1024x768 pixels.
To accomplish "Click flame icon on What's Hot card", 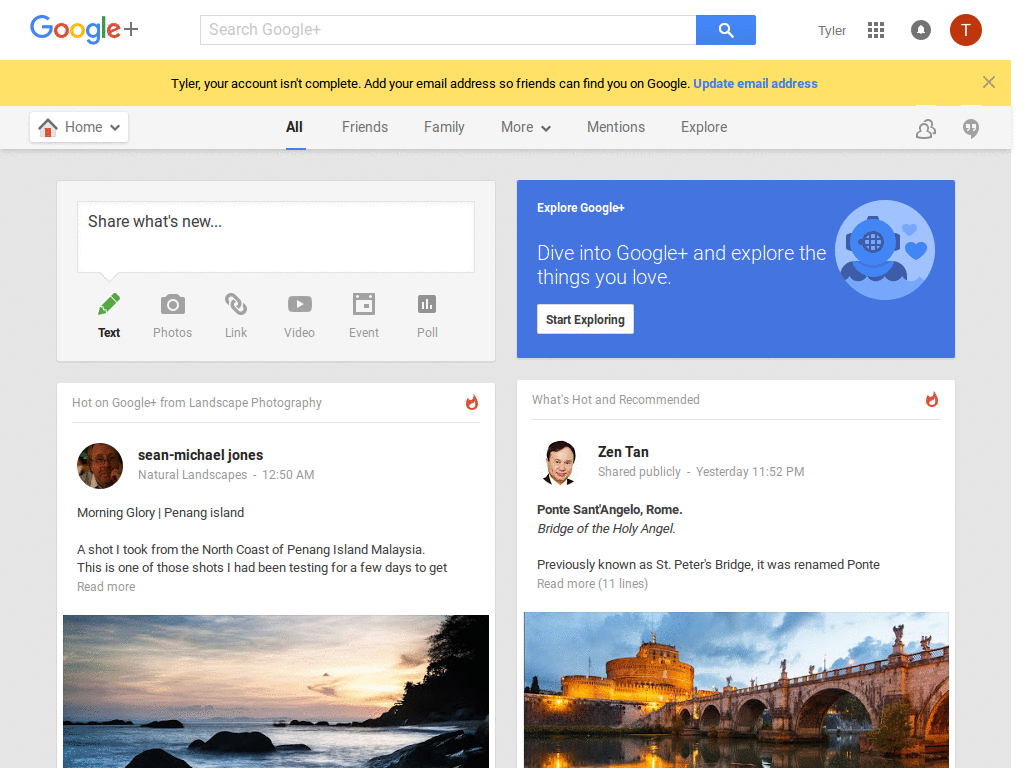I will point(932,399).
